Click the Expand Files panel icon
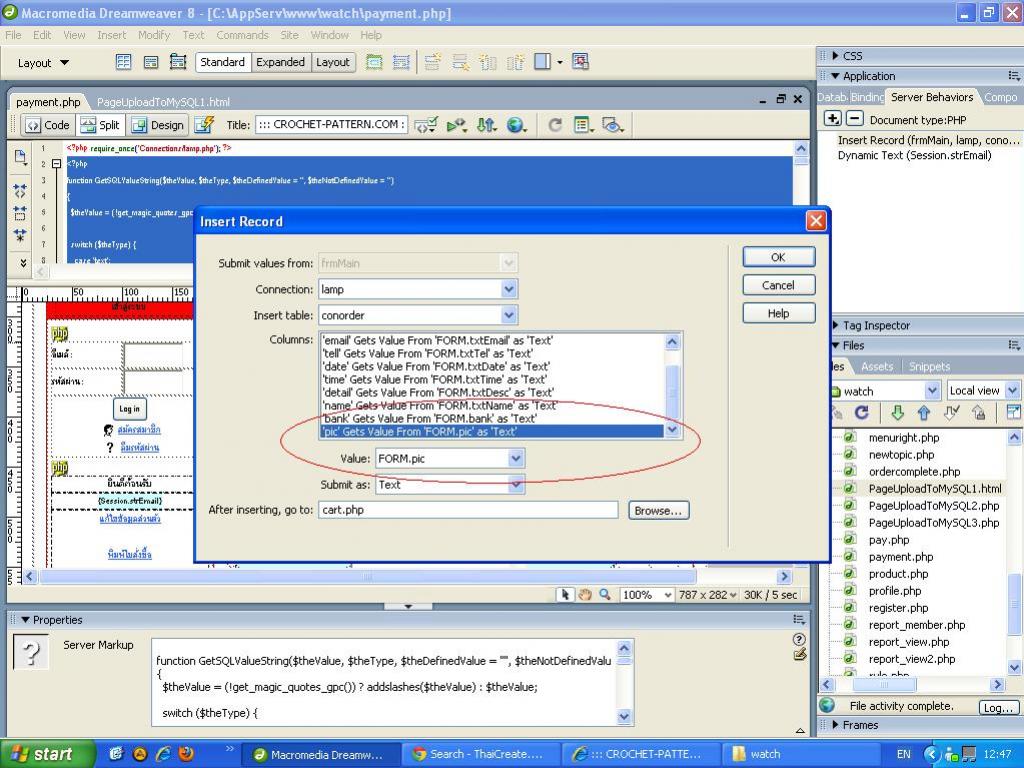Screen dimensions: 1024x768 pyautogui.click(x=1013, y=412)
